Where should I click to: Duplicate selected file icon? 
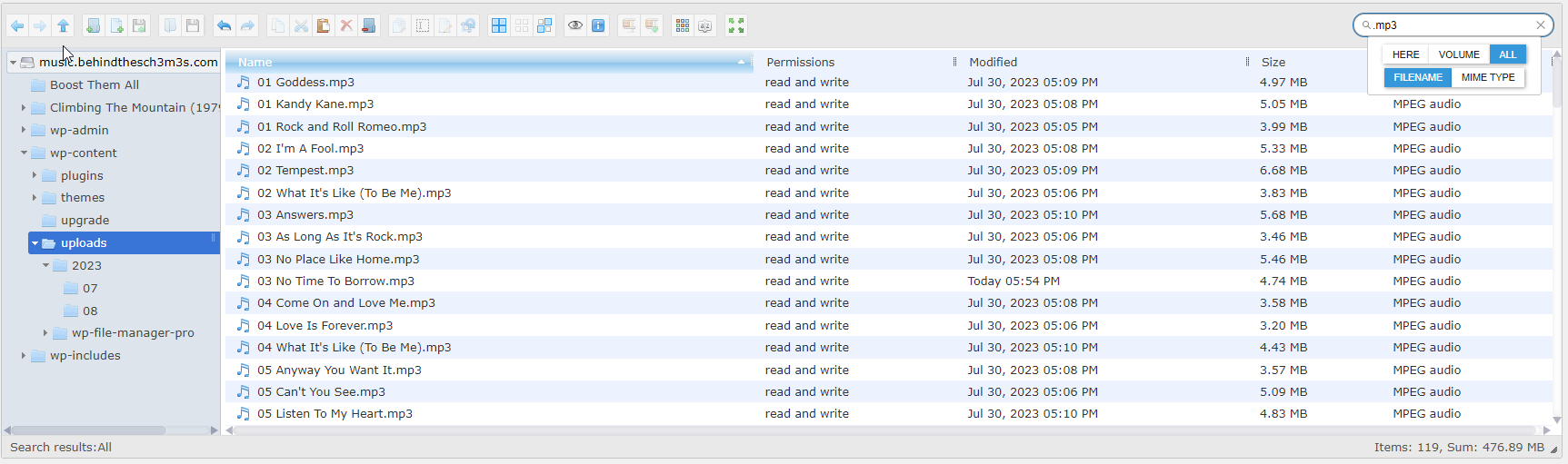399,25
